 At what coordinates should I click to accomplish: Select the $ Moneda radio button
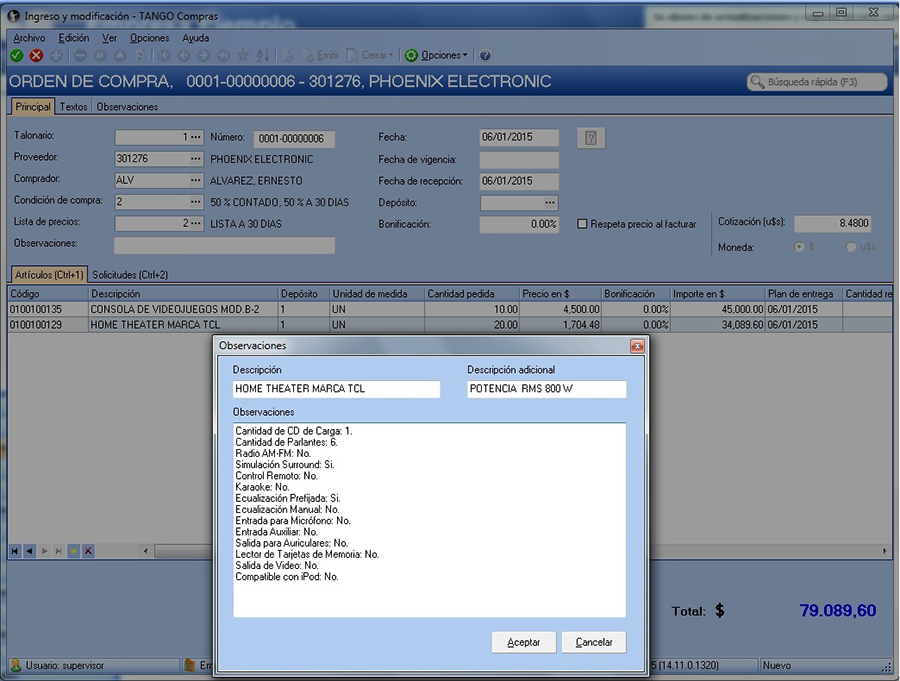[799, 247]
